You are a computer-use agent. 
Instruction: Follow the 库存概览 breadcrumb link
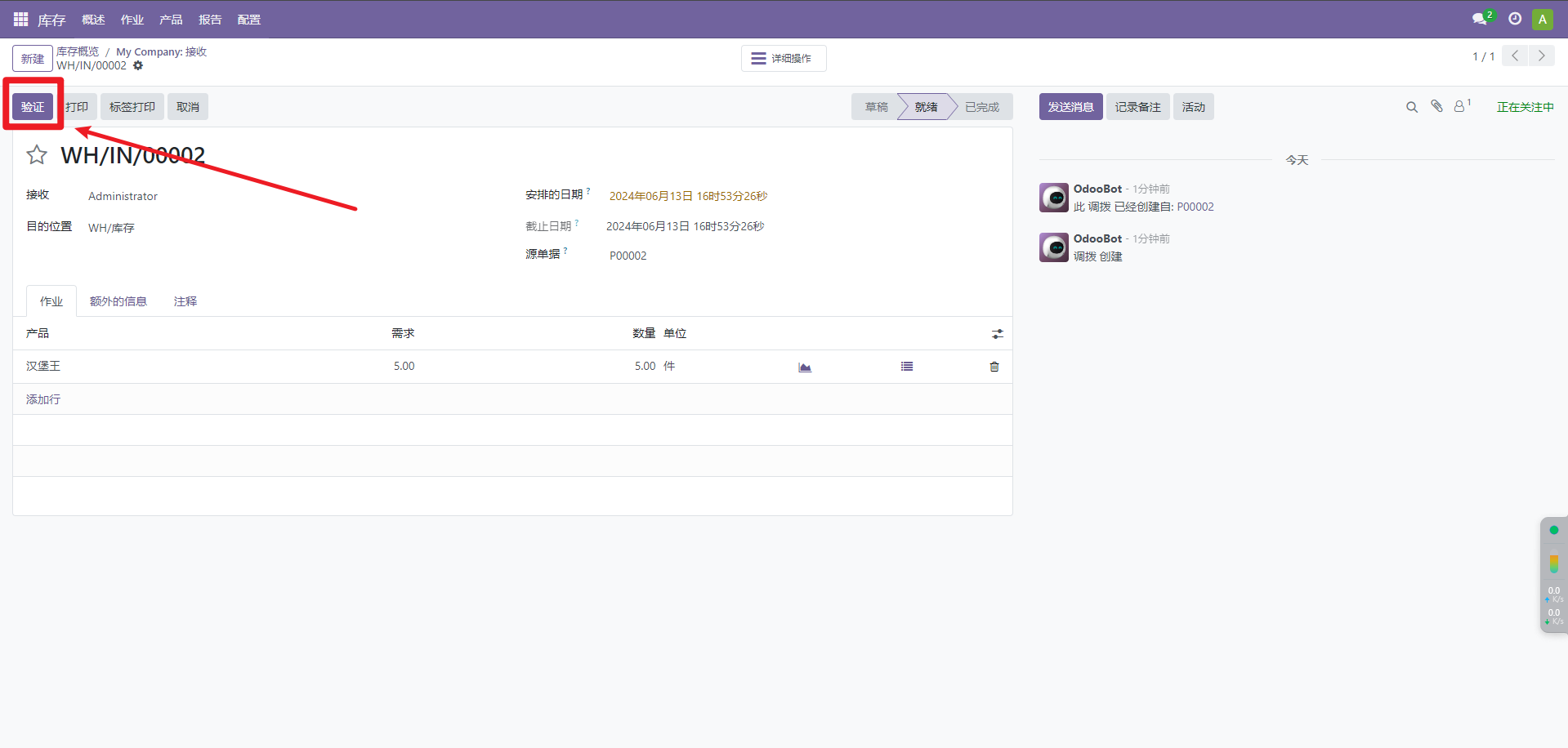(x=78, y=51)
